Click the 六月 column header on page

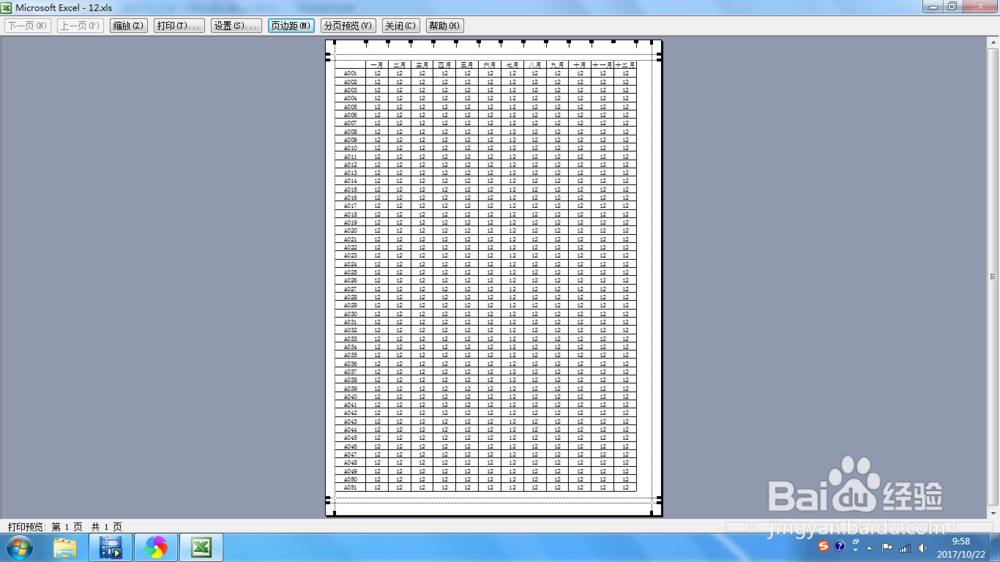pos(490,64)
